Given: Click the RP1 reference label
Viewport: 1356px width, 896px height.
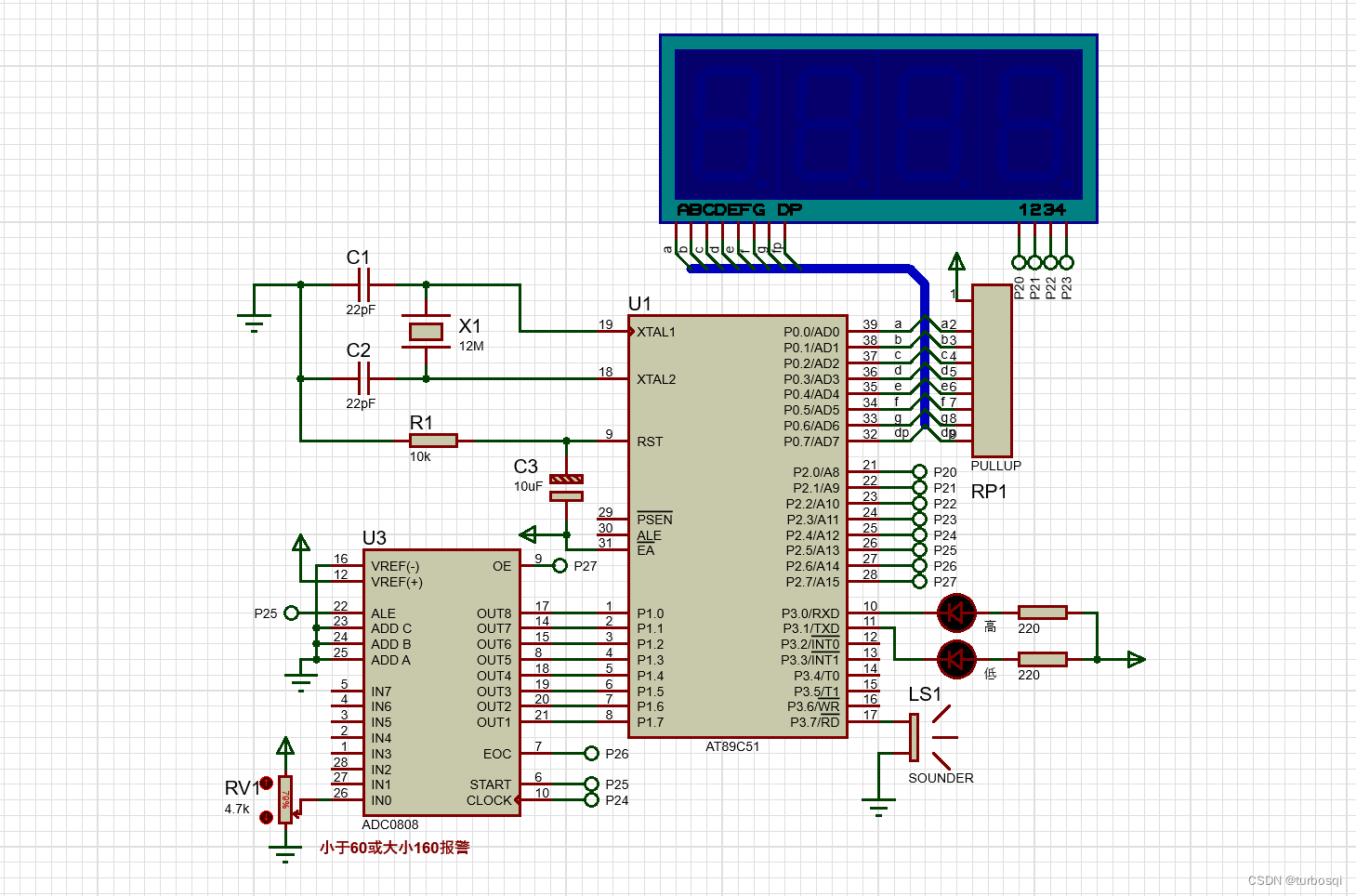Looking at the screenshot, I should (989, 492).
